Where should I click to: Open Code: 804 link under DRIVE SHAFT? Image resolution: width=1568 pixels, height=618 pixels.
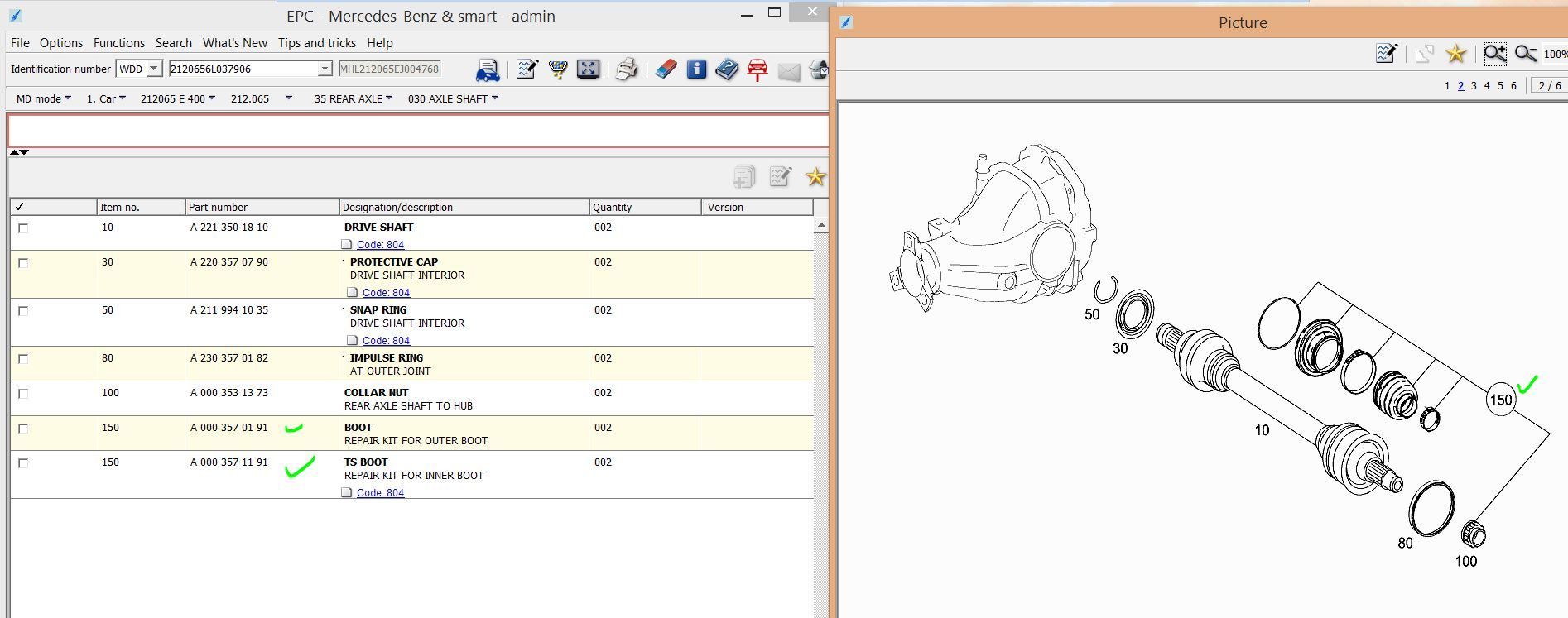point(380,245)
